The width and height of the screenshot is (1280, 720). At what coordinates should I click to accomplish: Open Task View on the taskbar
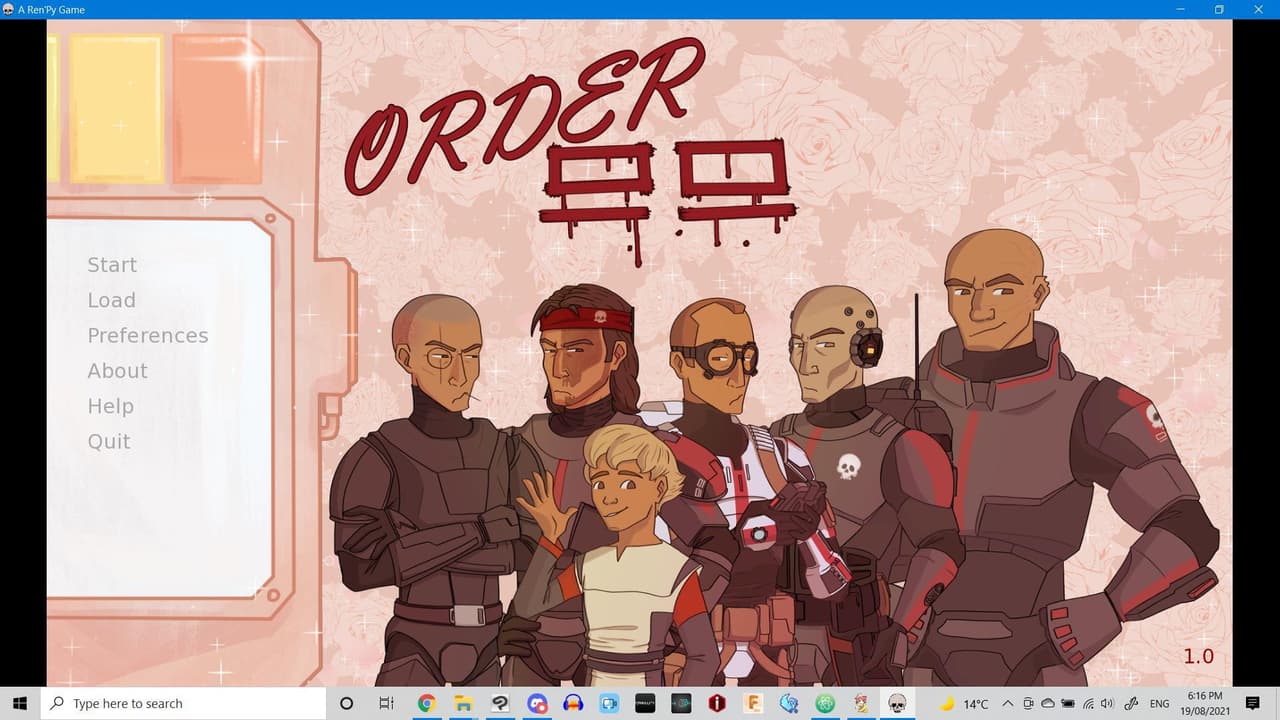pos(387,703)
